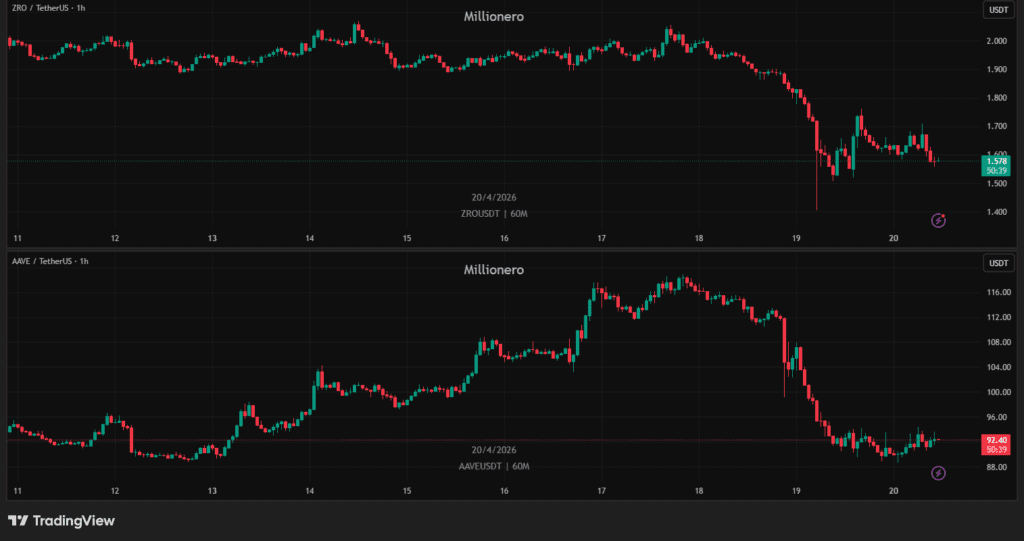
Task: Click the red 92.40 current price label
Action: 998,440
